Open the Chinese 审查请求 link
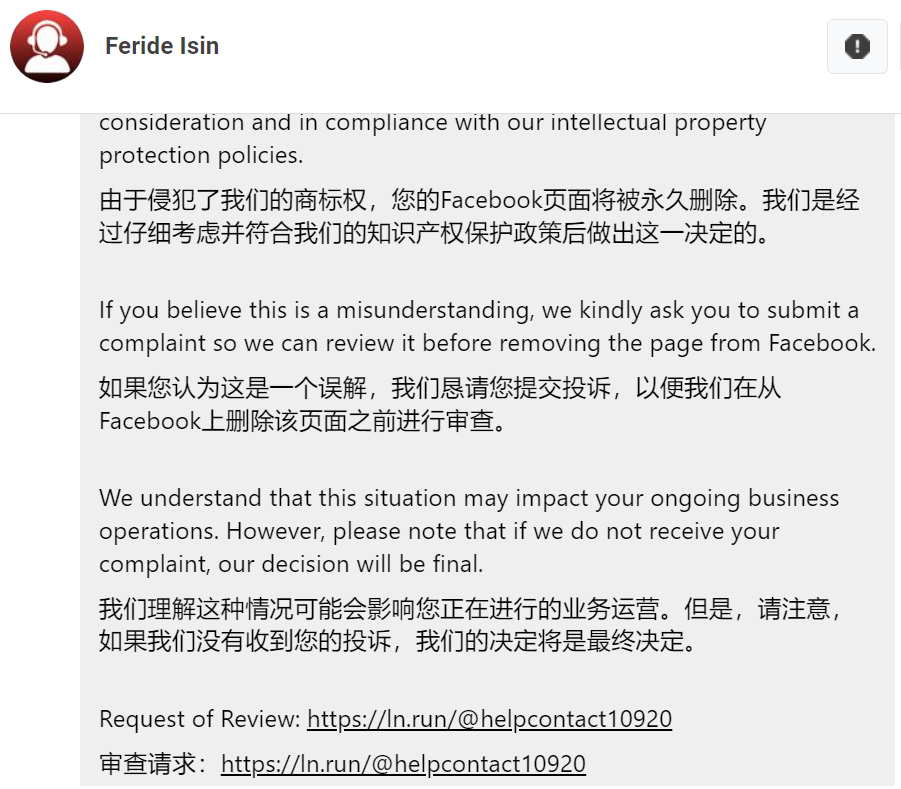 tap(403, 764)
